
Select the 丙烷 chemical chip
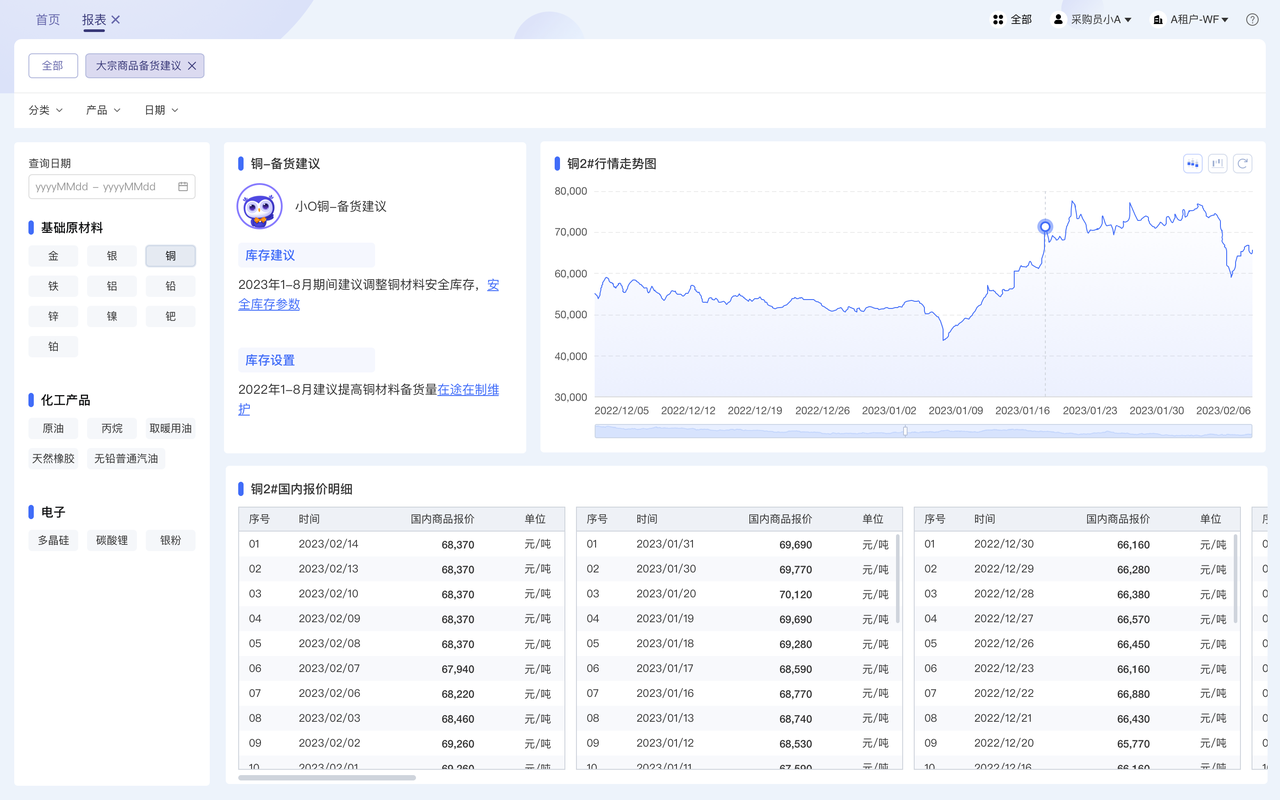(112, 428)
